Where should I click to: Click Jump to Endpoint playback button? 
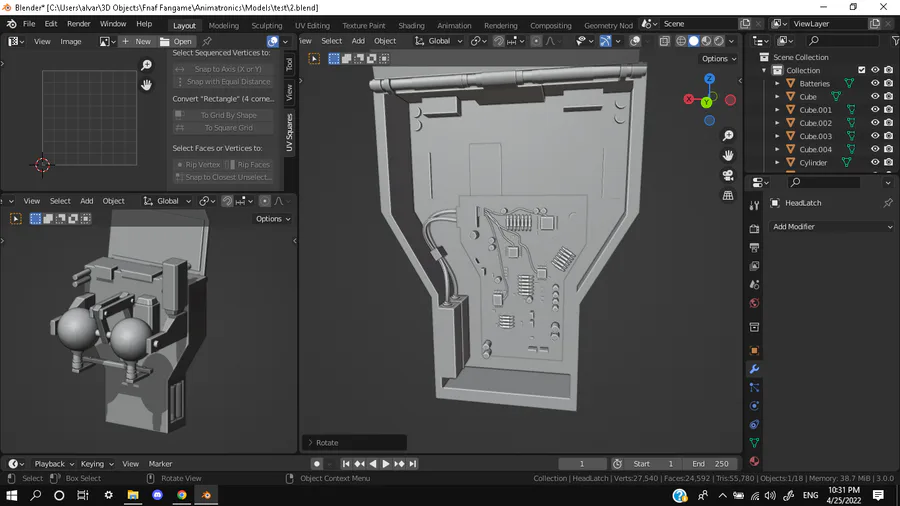(x=412, y=464)
